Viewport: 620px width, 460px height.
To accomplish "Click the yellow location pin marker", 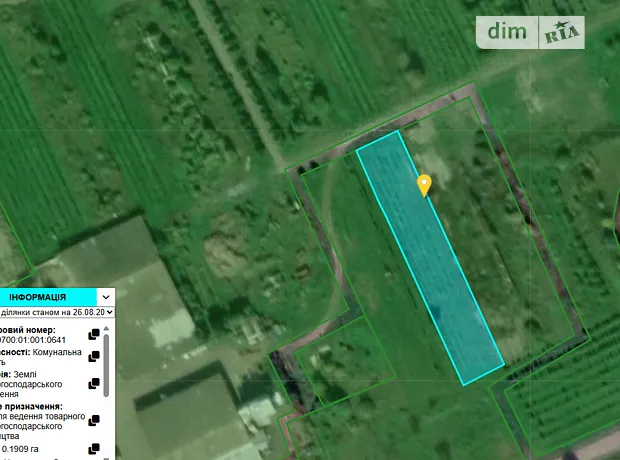I will (x=424, y=184).
